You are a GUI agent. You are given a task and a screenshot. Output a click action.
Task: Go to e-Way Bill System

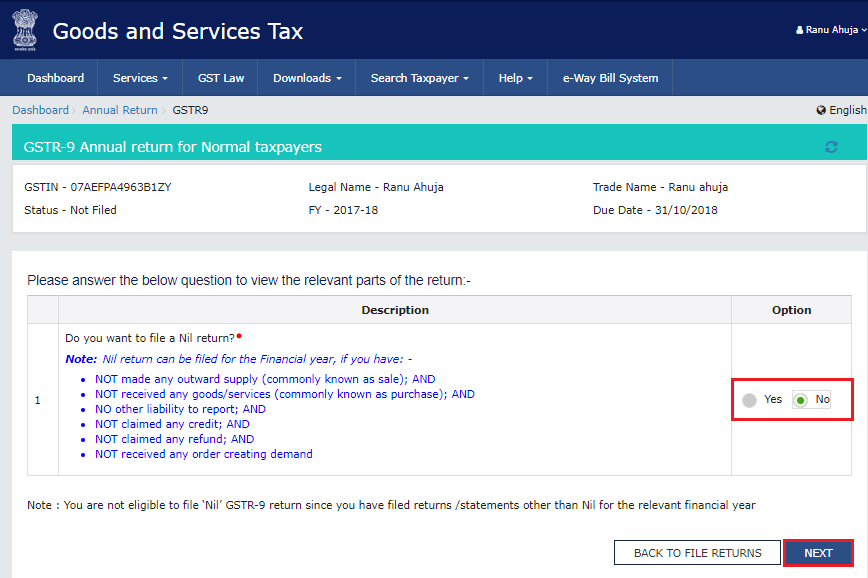(x=610, y=78)
